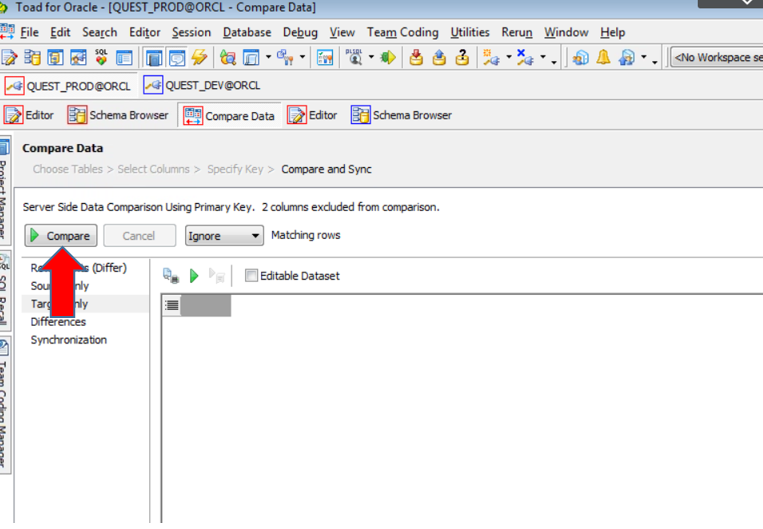Click the green run triangle above results grid
Viewport: 763px width, 529px height.
point(194,276)
